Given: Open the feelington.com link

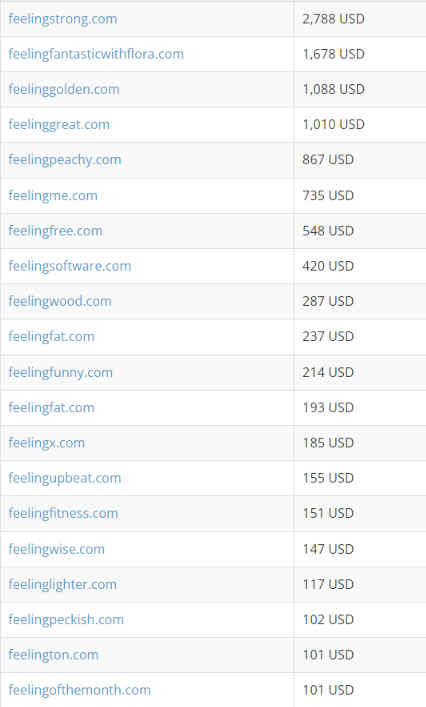Looking at the screenshot, I should pos(53,655).
